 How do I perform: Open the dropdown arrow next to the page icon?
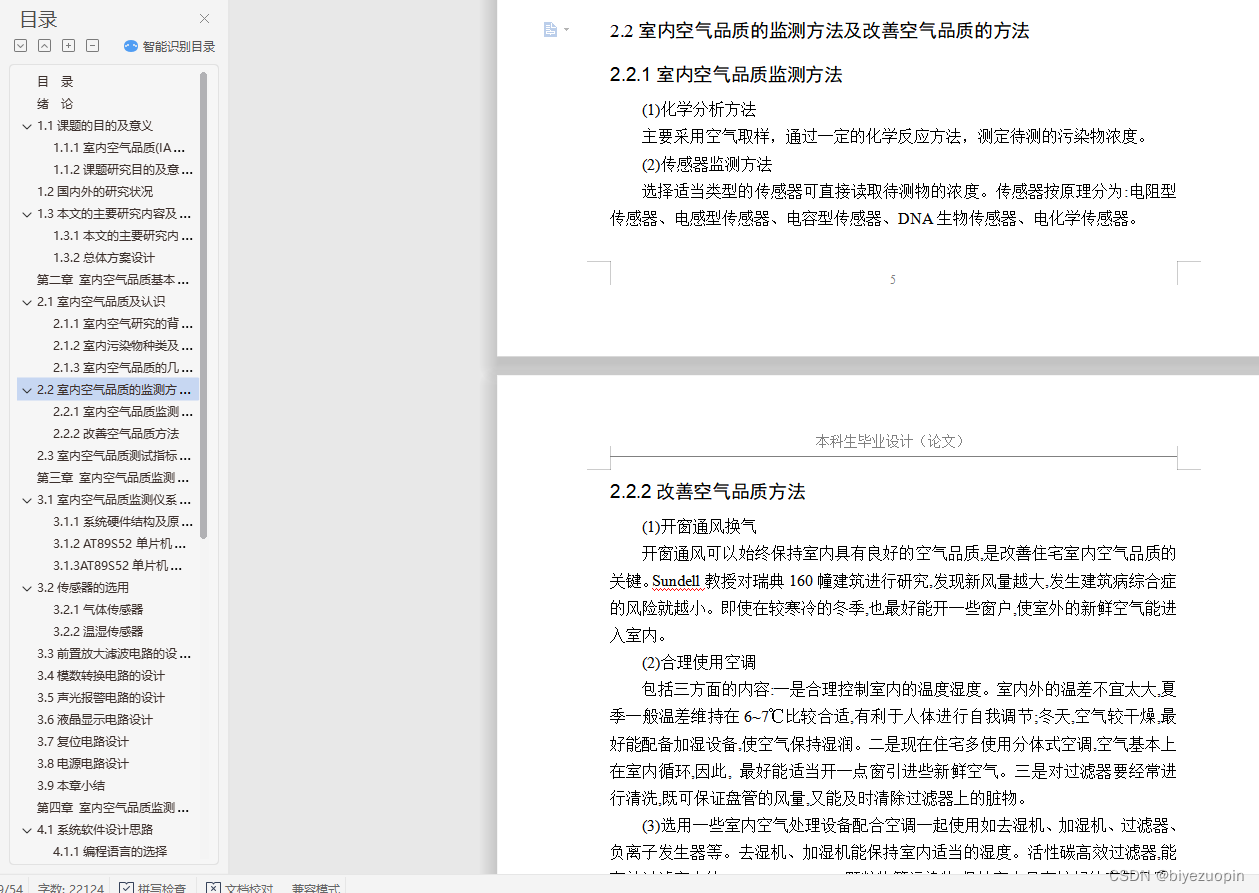[566, 30]
